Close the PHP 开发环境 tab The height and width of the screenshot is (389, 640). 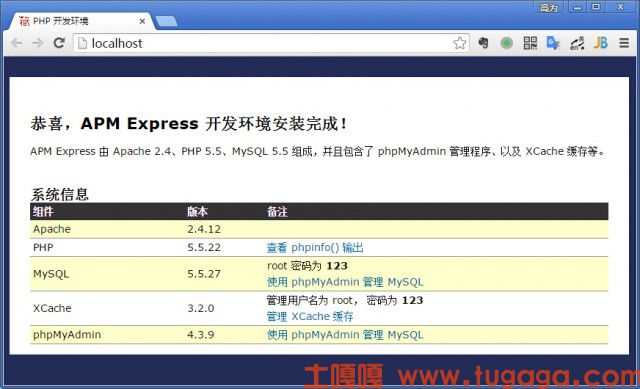[142, 21]
